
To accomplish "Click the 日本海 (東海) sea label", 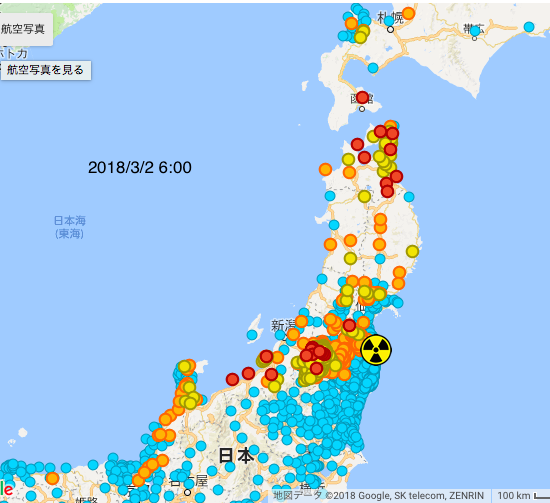I will coord(69,227).
